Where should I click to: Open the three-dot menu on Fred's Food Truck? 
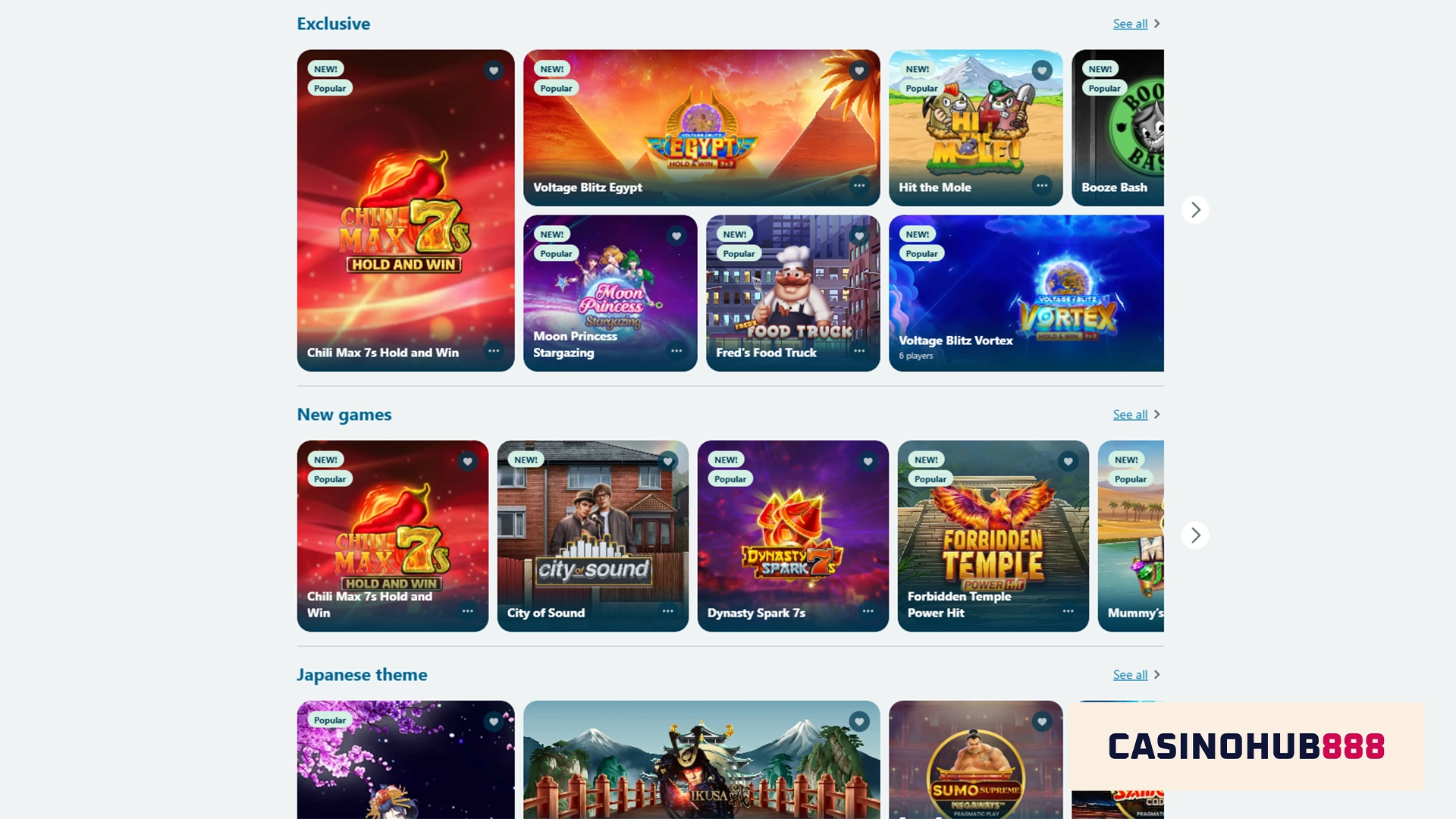tap(858, 351)
